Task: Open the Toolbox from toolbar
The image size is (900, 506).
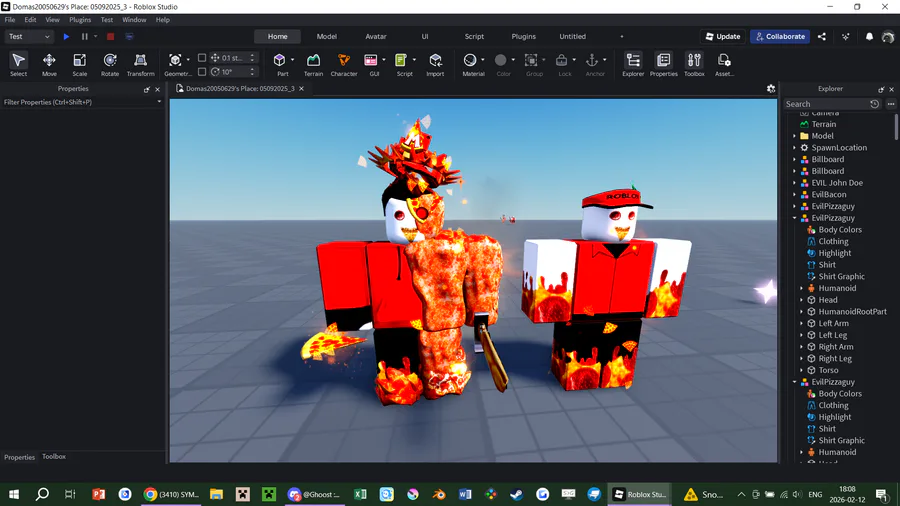Action: (694, 64)
